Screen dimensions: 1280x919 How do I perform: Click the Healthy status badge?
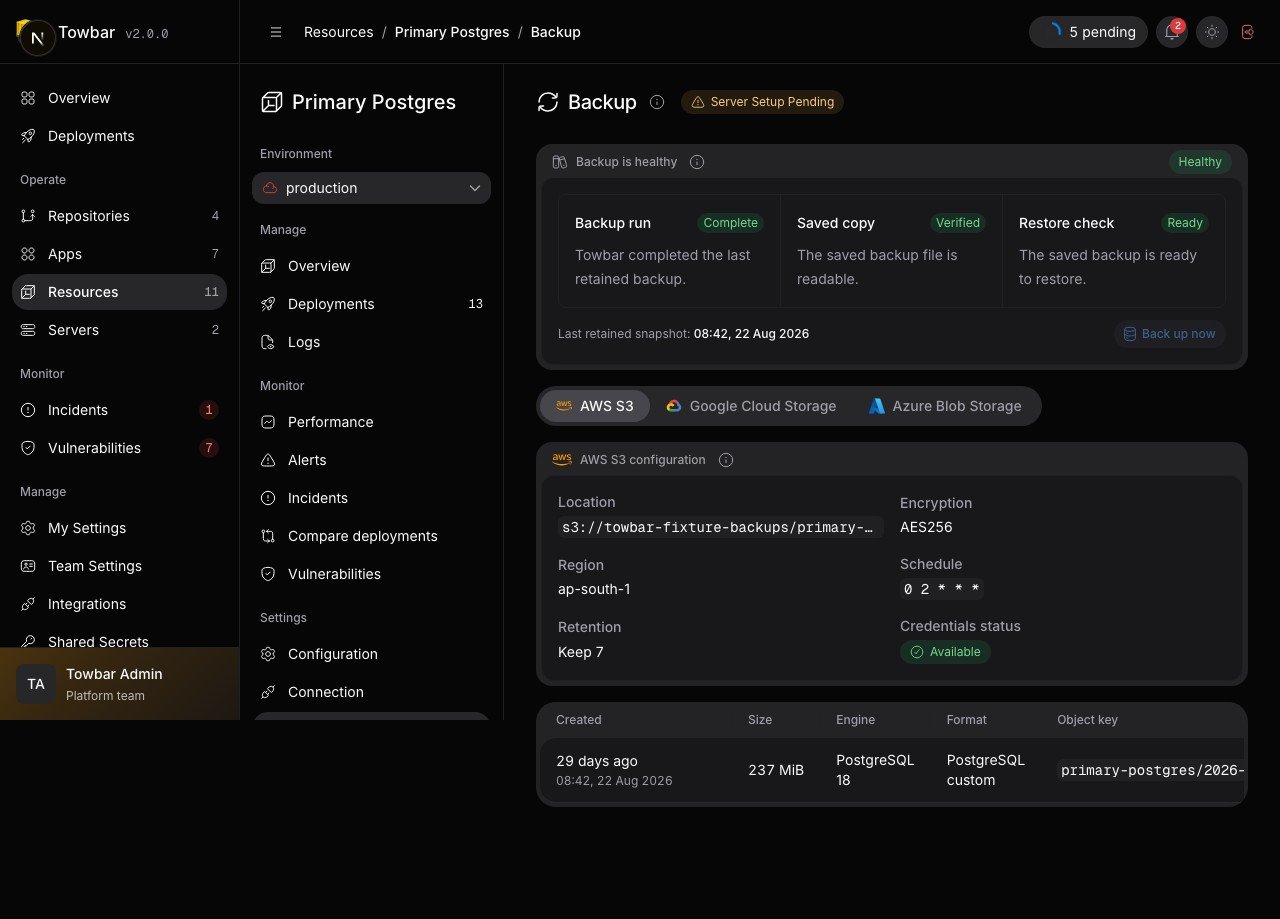tap(1200, 162)
